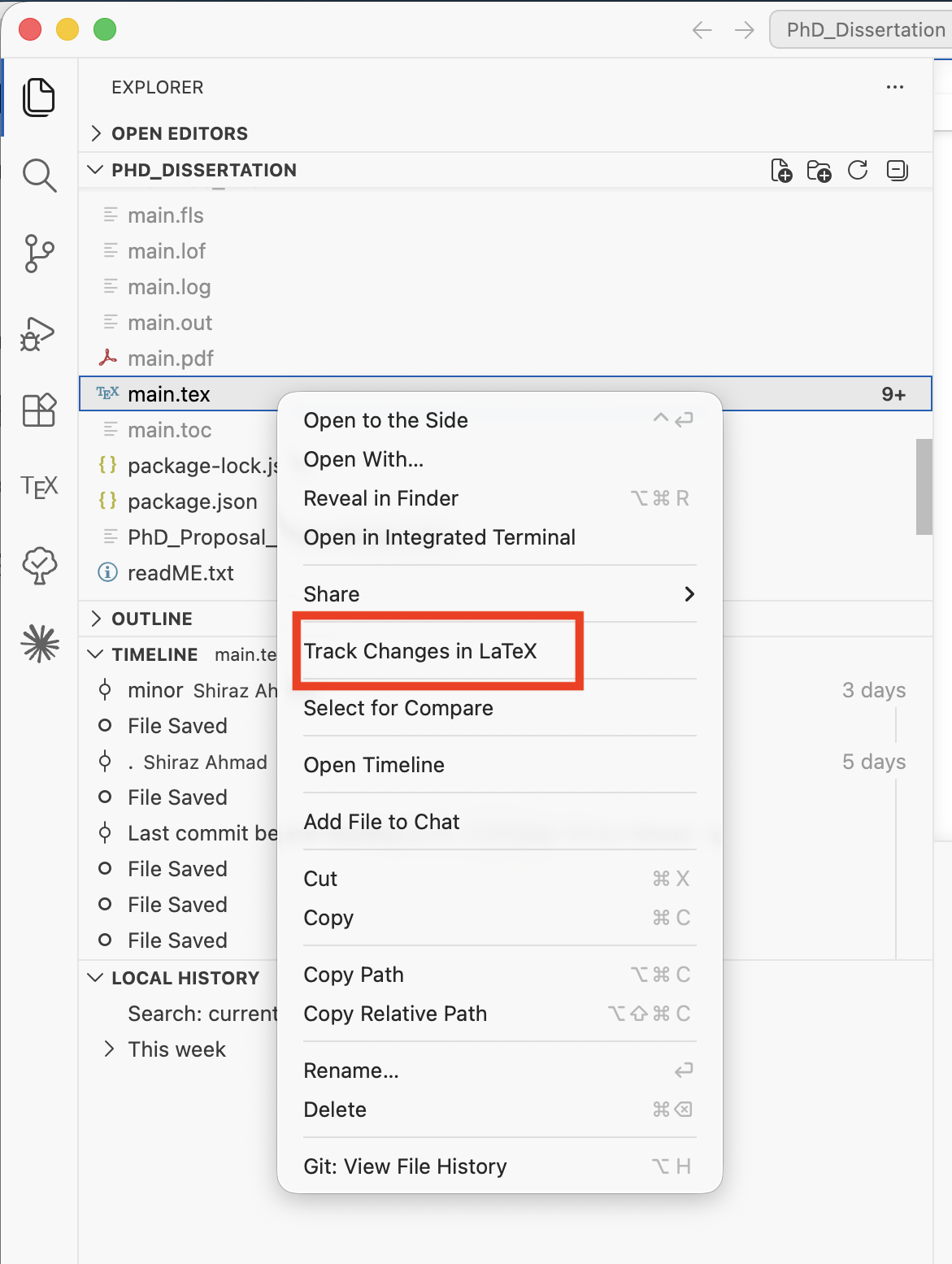The width and height of the screenshot is (952, 1264).
Task: Select Reveal in Finder
Action: coord(499,498)
